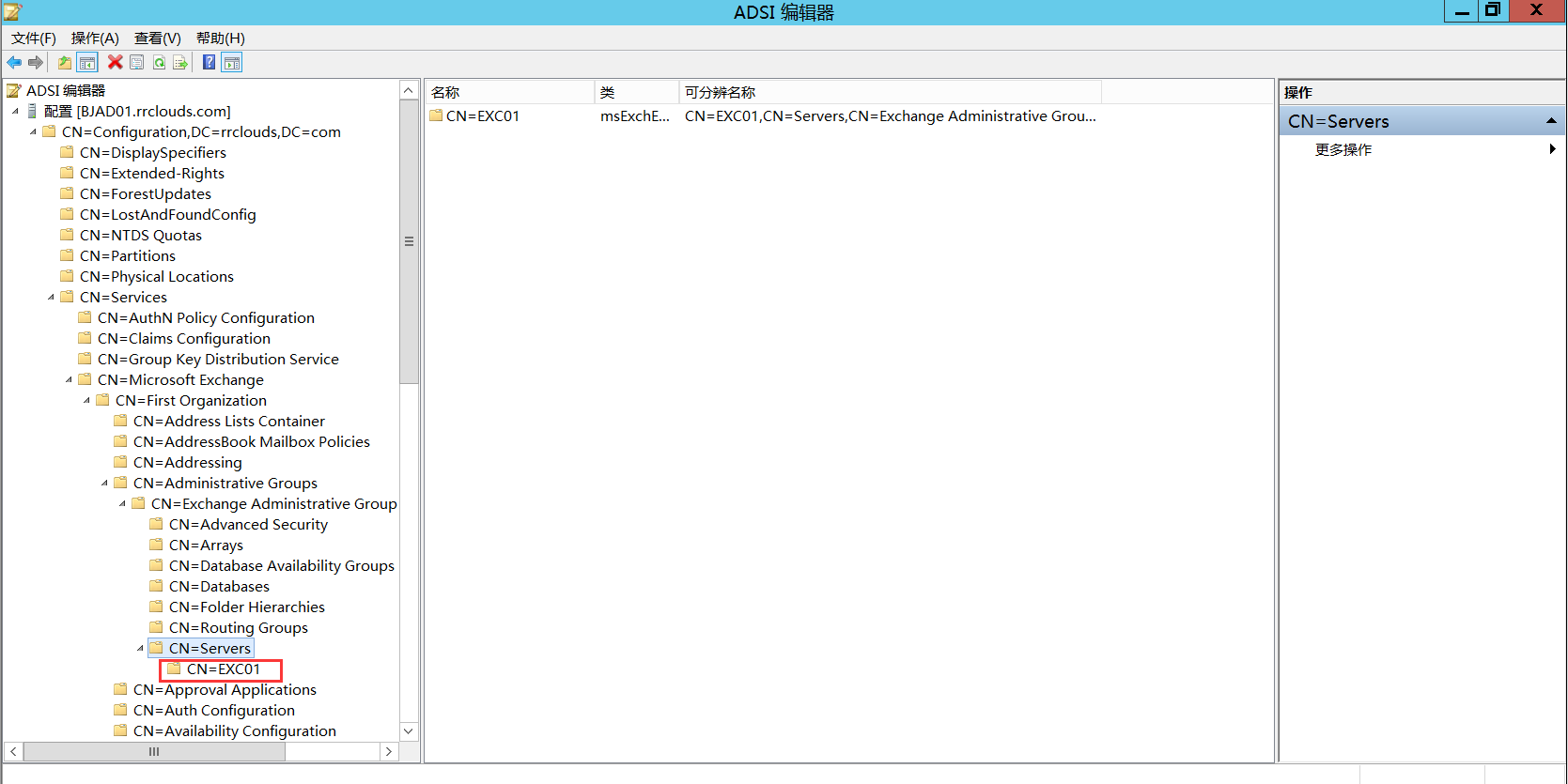
Task: Click folder icon next to CN=Claims Configuration
Action: click(x=85, y=338)
